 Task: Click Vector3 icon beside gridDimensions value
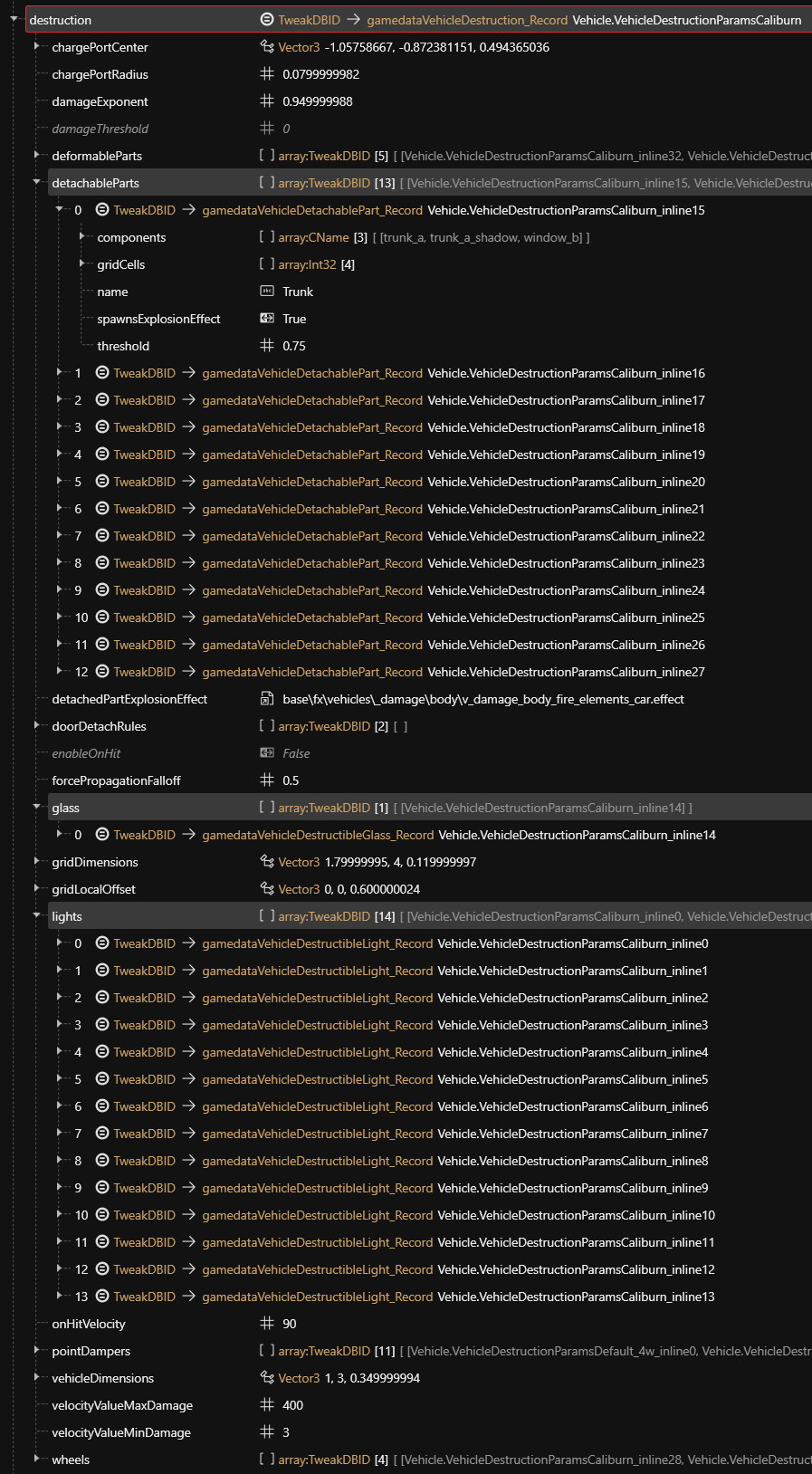[267, 862]
